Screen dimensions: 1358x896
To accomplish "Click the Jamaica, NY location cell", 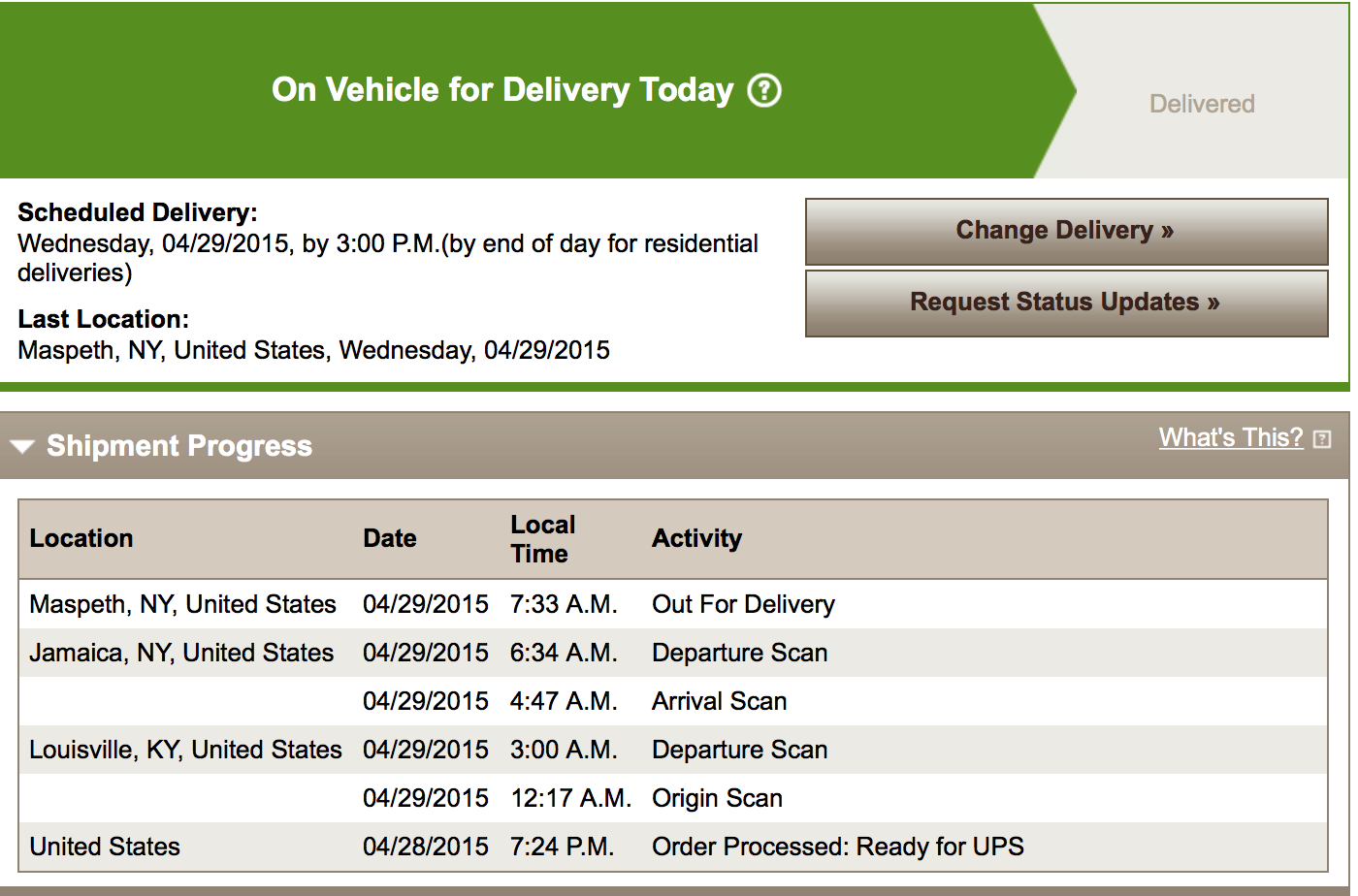I will (x=181, y=653).
